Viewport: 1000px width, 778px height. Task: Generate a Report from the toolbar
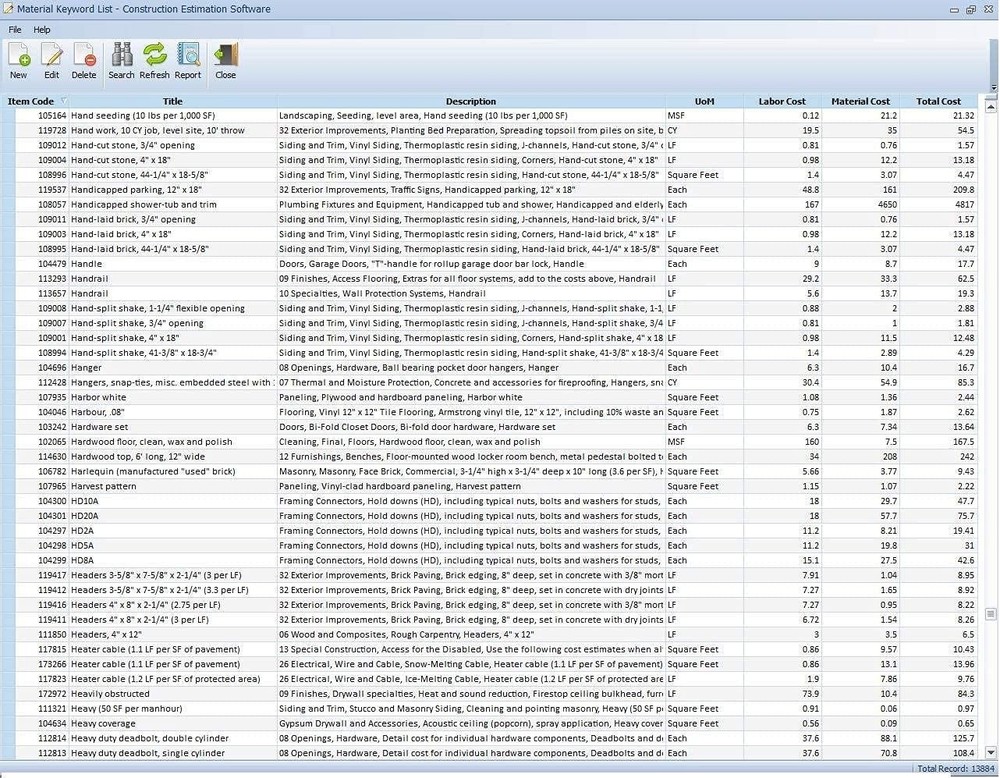[x=188, y=60]
